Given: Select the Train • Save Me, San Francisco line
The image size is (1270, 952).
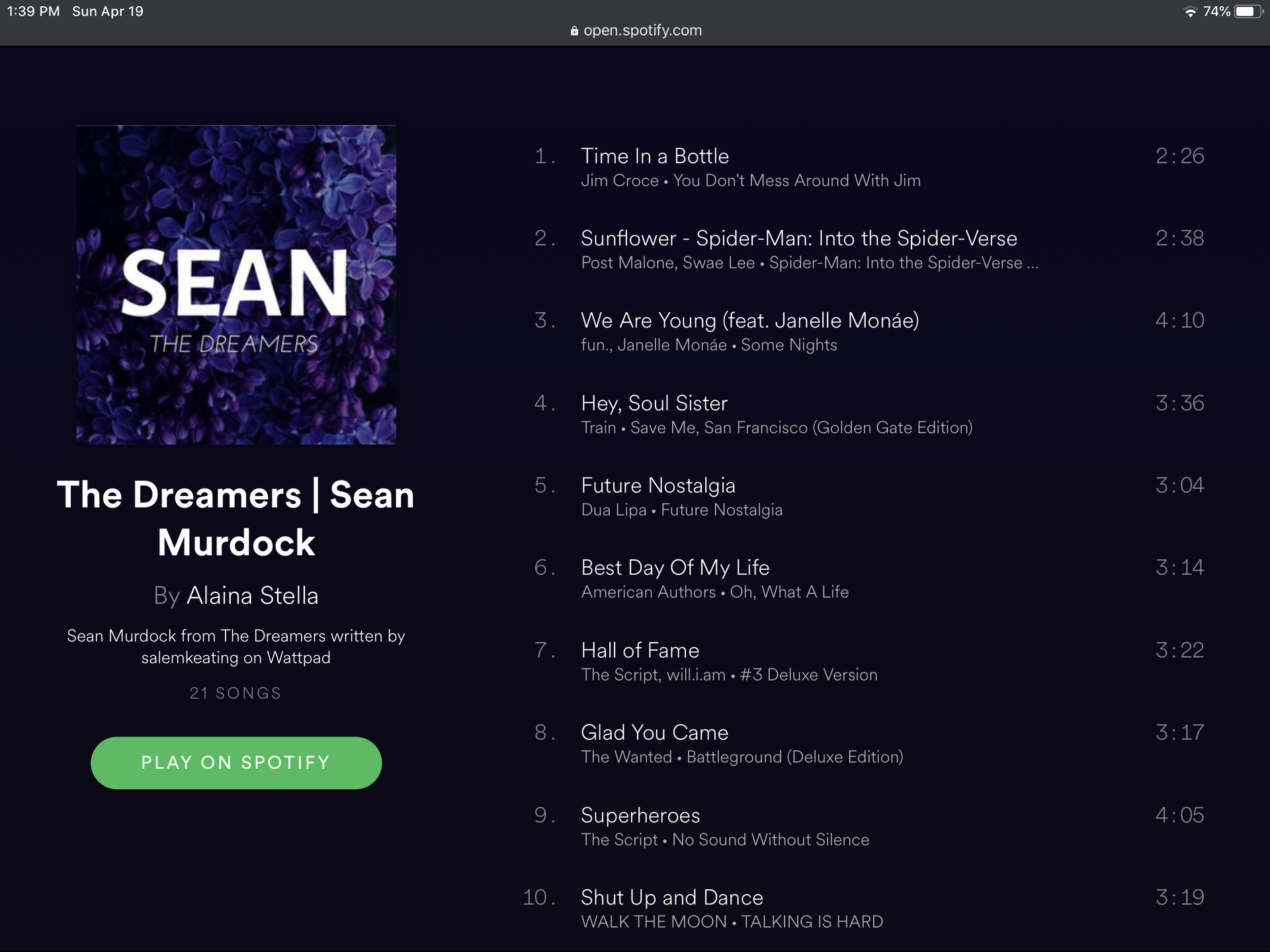Looking at the screenshot, I should pos(777,428).
